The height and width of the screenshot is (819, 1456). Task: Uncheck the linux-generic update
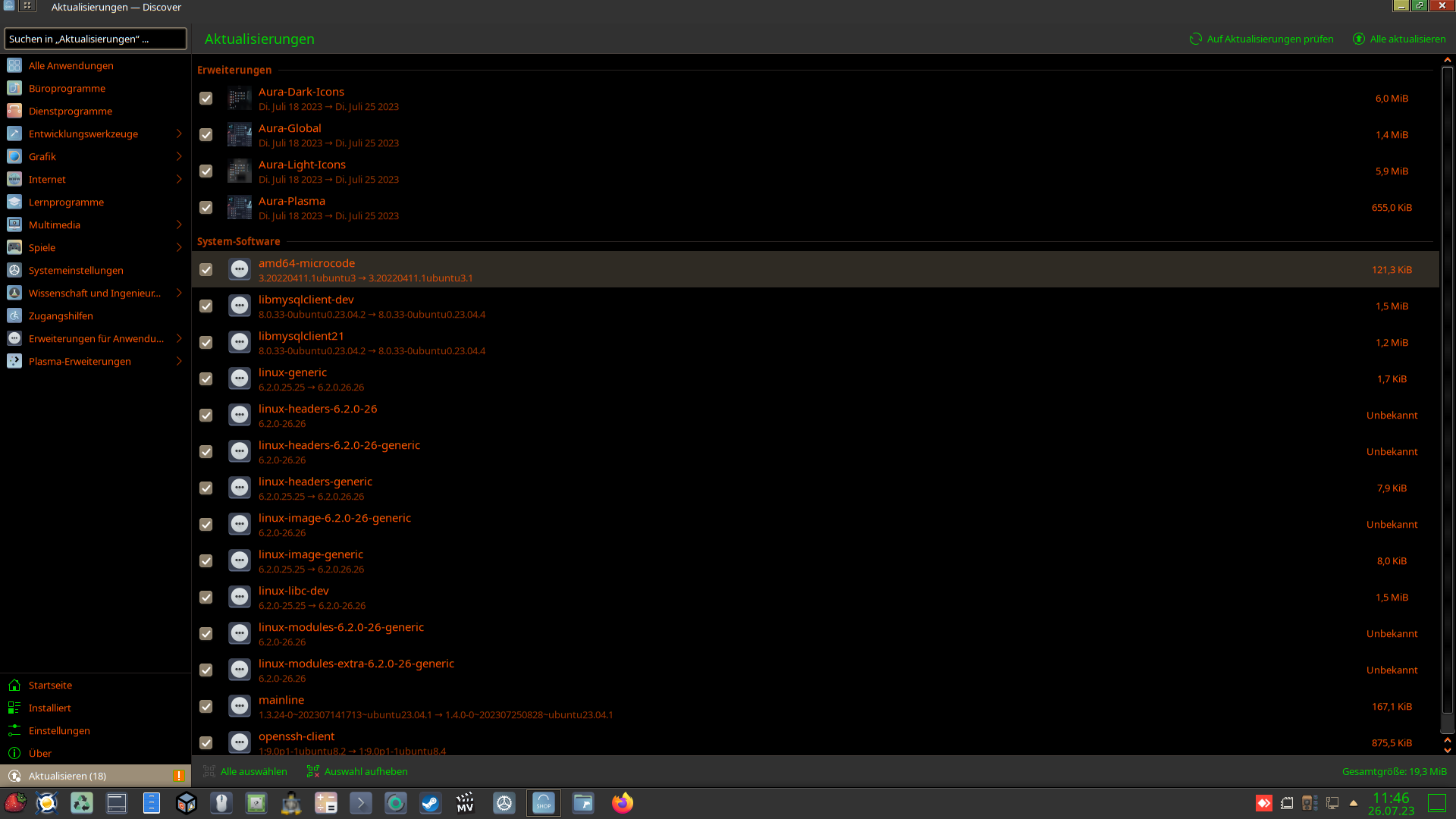pos(206,379)
